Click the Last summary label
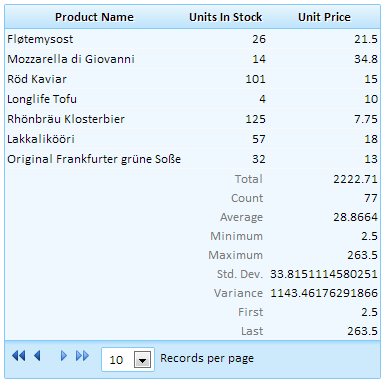The width and height of the screenshot is (386, 386). coord(252,331)
